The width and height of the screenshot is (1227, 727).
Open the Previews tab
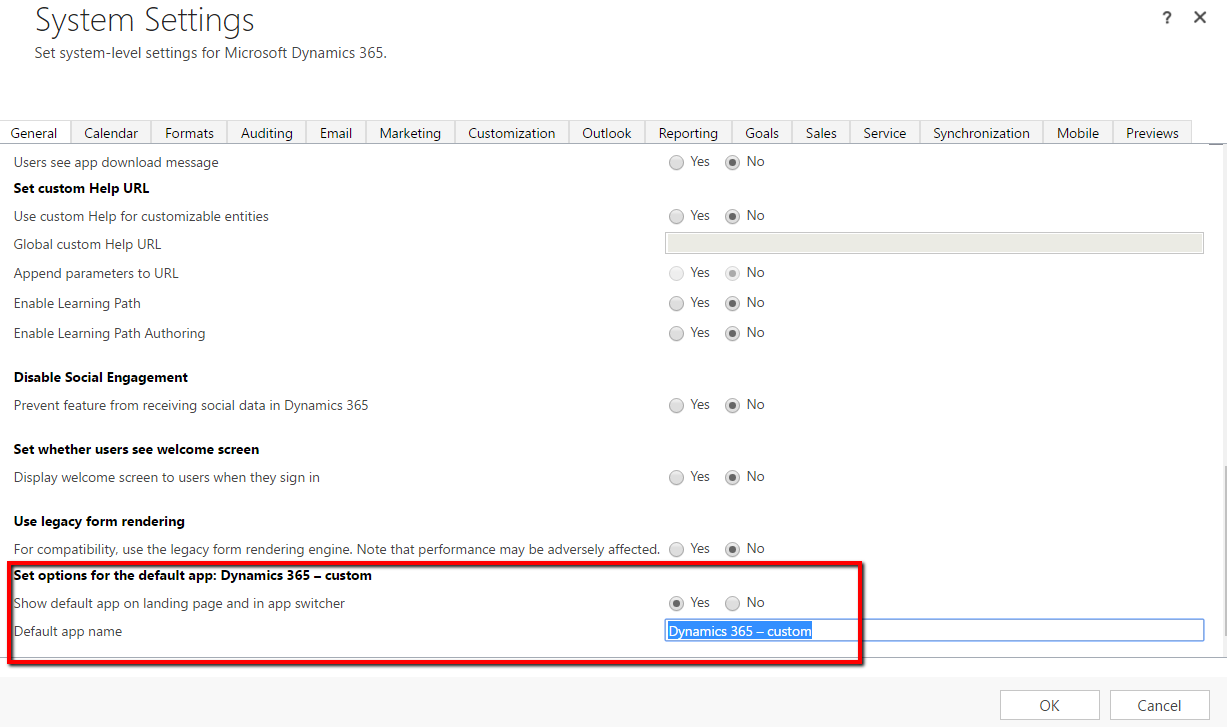[x=1152, y=133]
